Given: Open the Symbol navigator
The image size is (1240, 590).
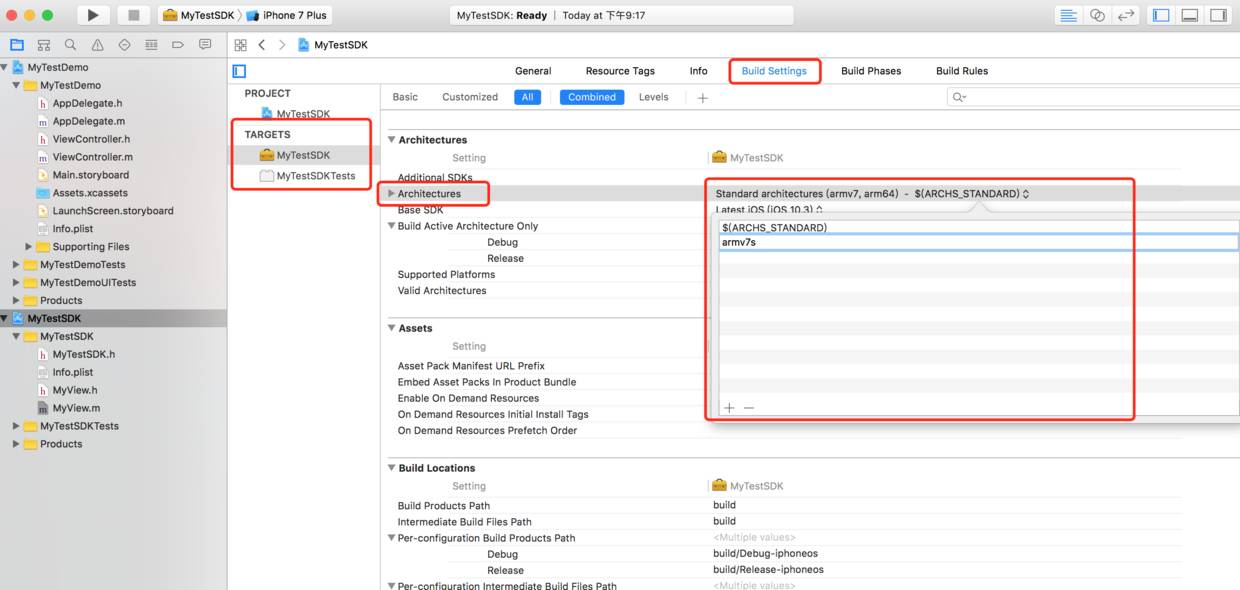Looking at the screenshot, I should click(x=44, y=45).
